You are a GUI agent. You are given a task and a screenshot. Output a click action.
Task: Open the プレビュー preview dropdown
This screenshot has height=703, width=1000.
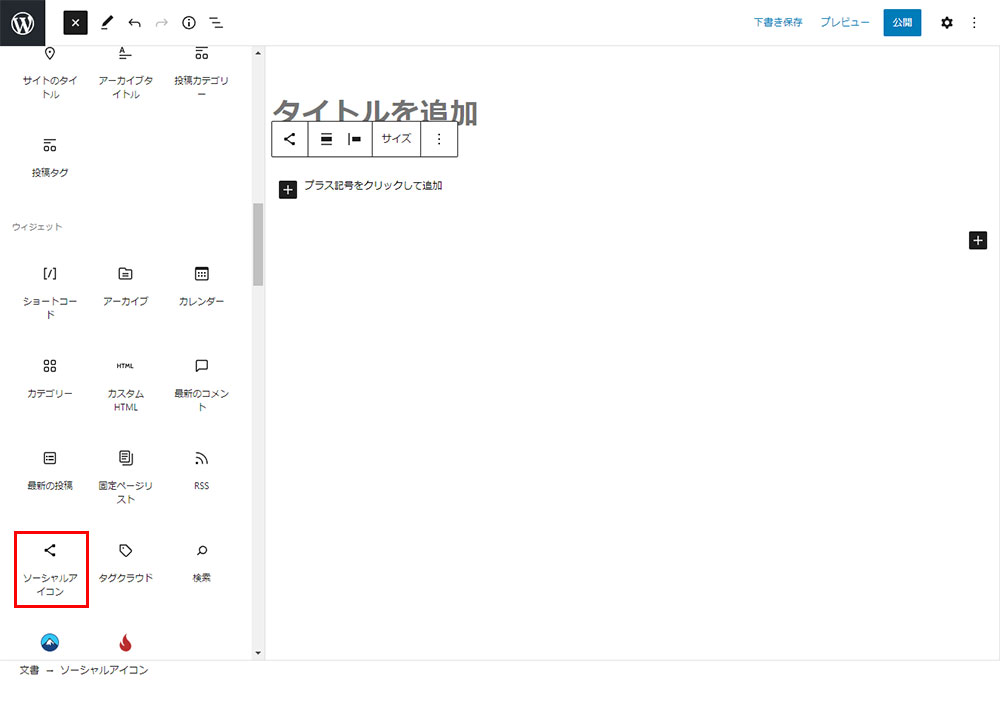[844, 22]
